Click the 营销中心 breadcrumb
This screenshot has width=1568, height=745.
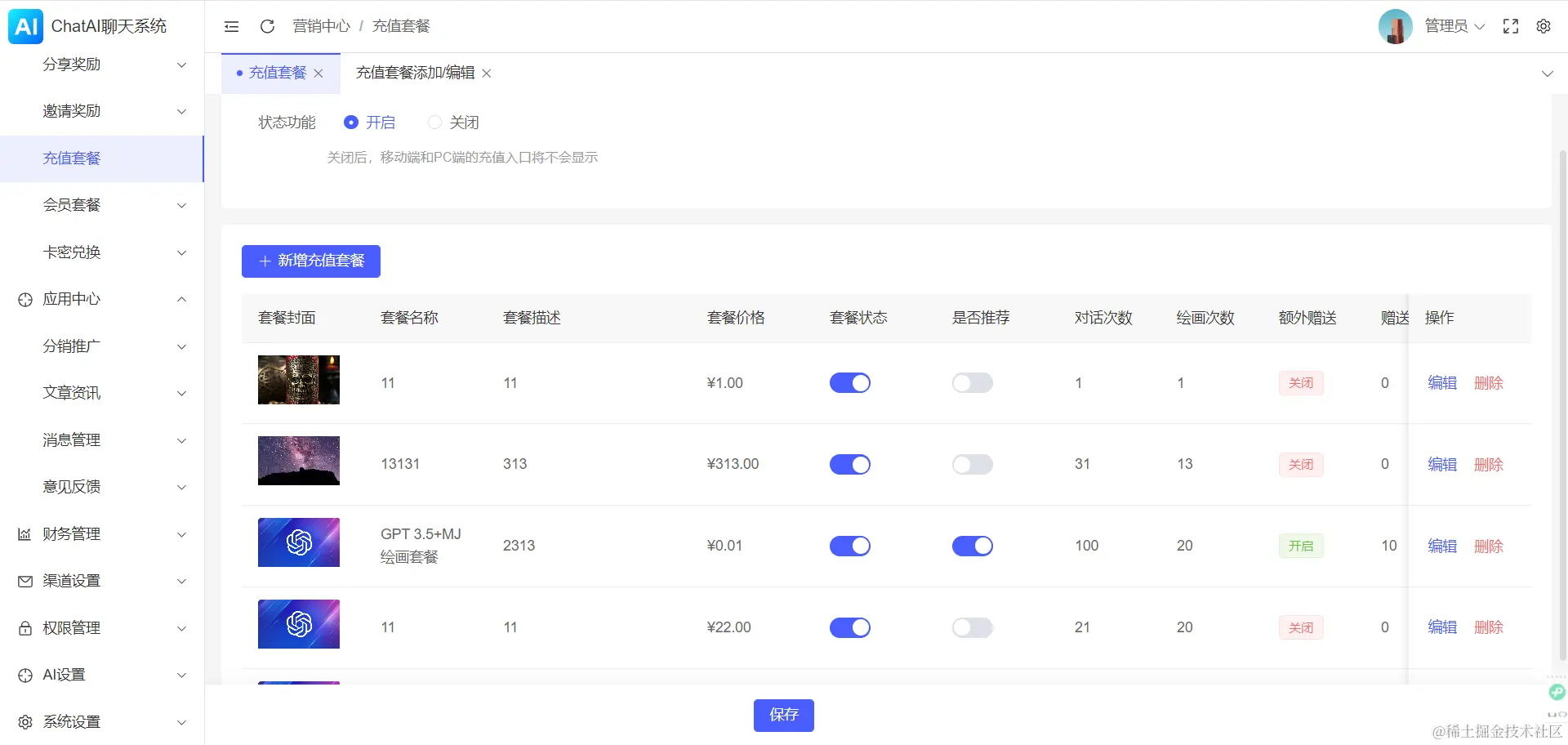click(321, 26)
